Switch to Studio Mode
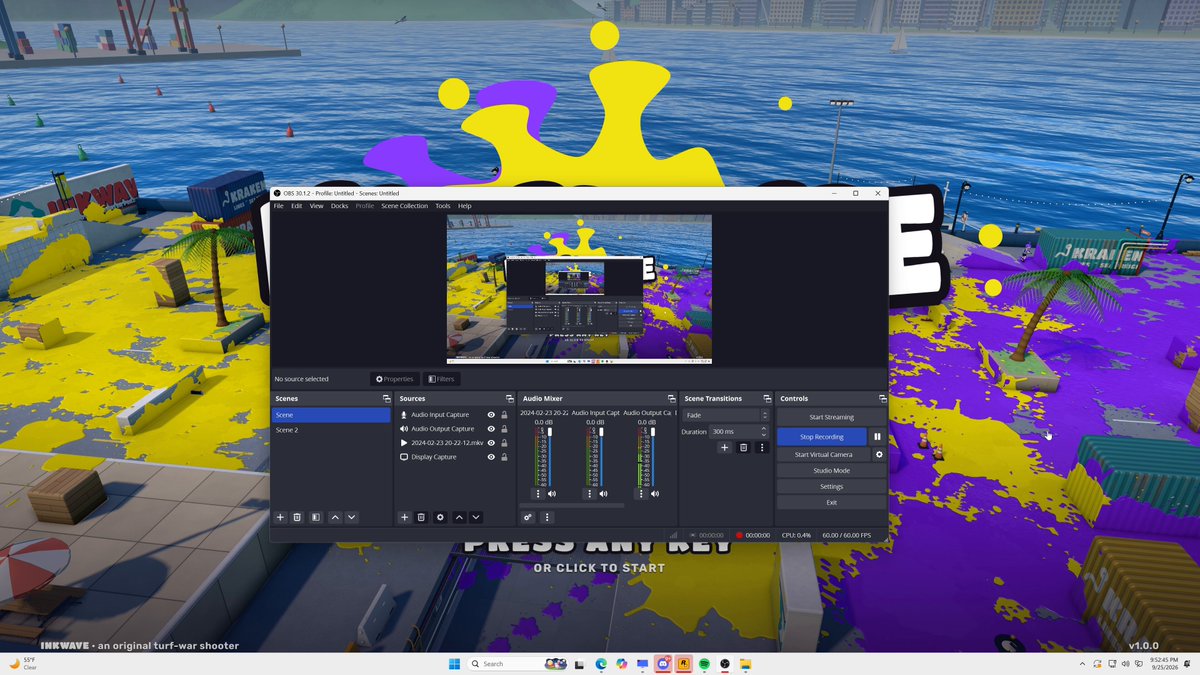The image size is (1200, 675). click(x=831, y=470)
